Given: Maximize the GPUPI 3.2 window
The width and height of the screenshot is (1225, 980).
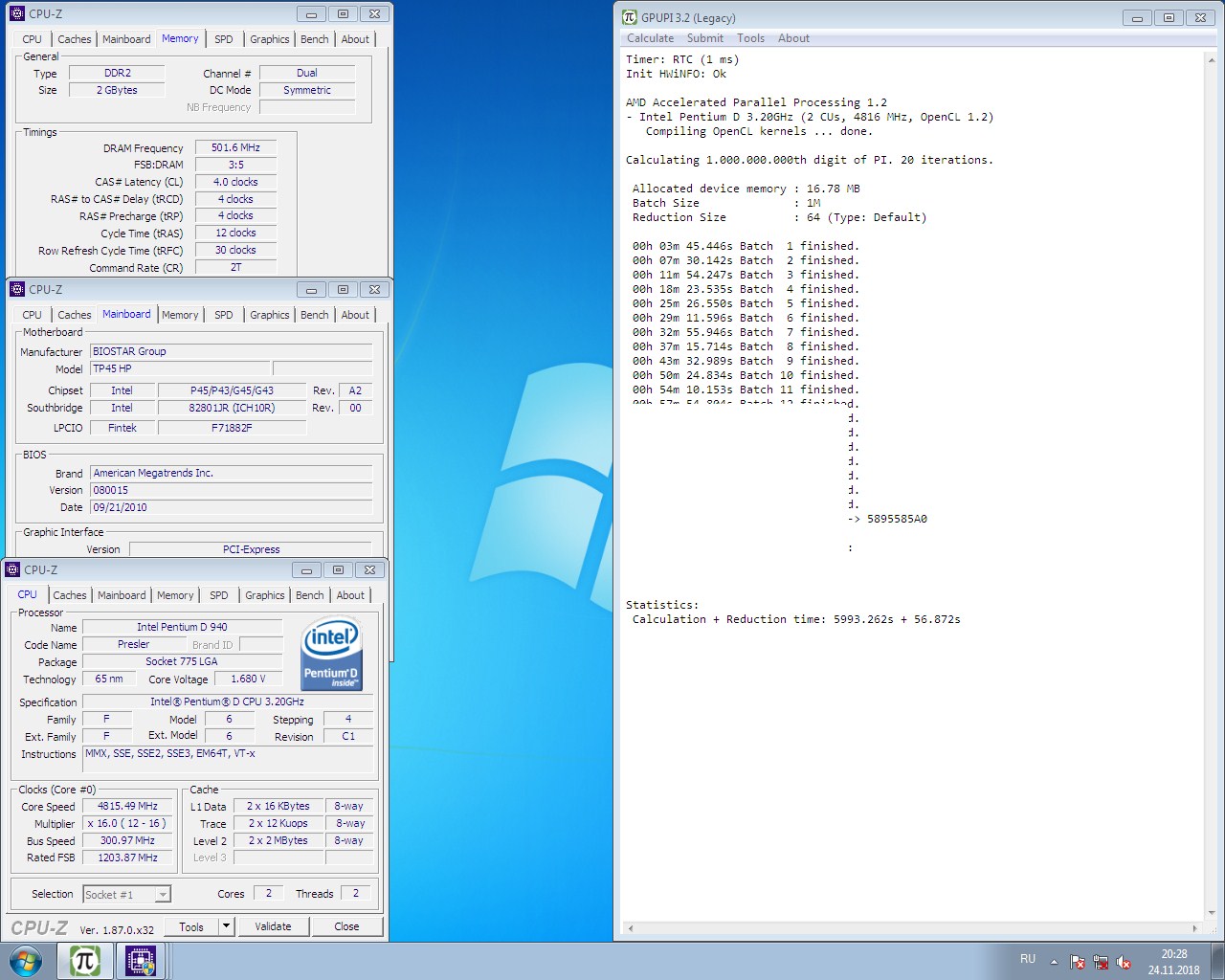Looking at the screenshot, I should (x=1169, y=17).
